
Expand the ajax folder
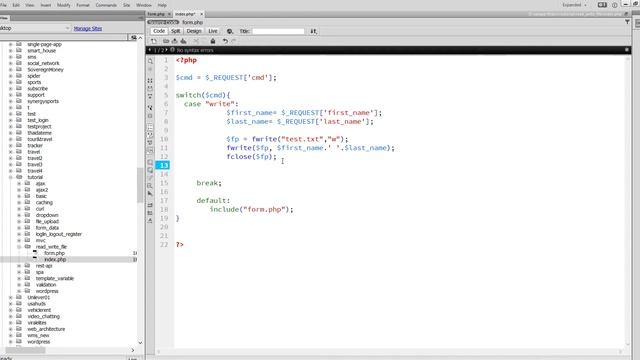[19, 183]
